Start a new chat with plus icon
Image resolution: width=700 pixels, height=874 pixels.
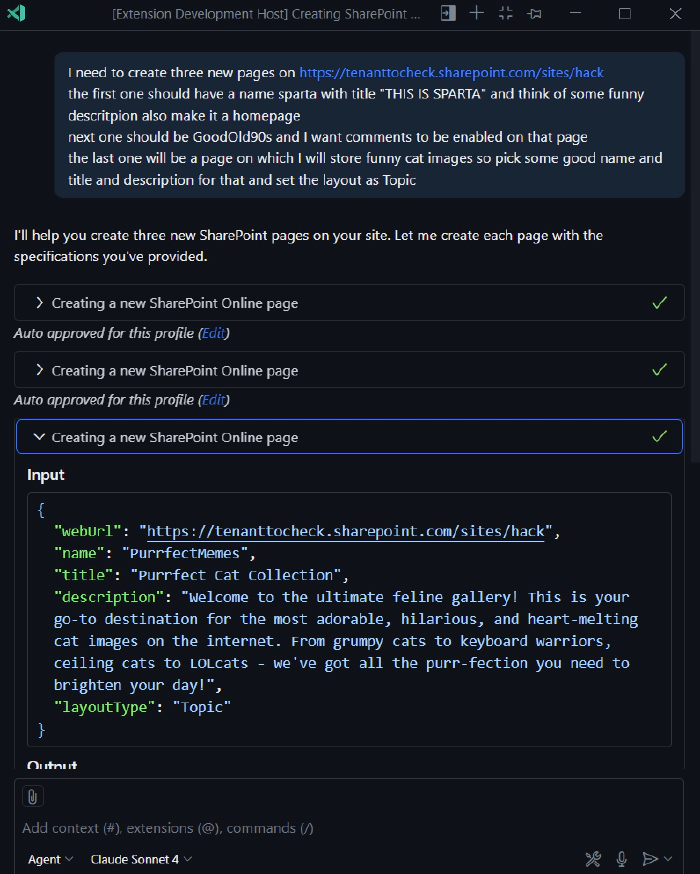click(477, 14)
